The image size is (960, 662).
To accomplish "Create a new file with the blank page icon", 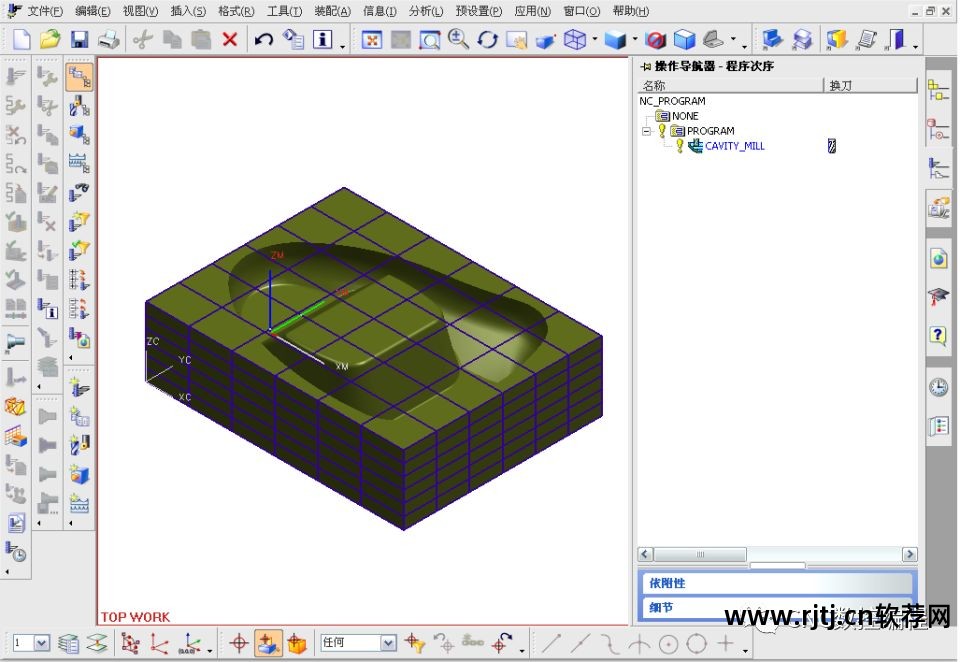I will click(x=21, y=40).
